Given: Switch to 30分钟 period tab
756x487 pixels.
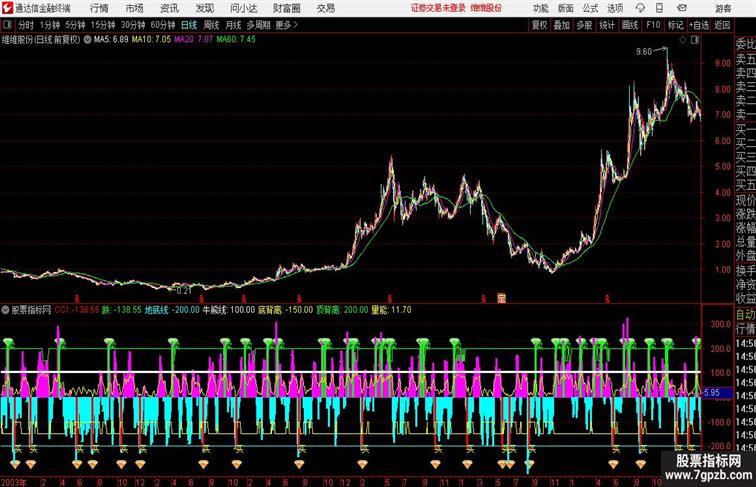Looking at the screenshot, I should (x=133, y=25).
